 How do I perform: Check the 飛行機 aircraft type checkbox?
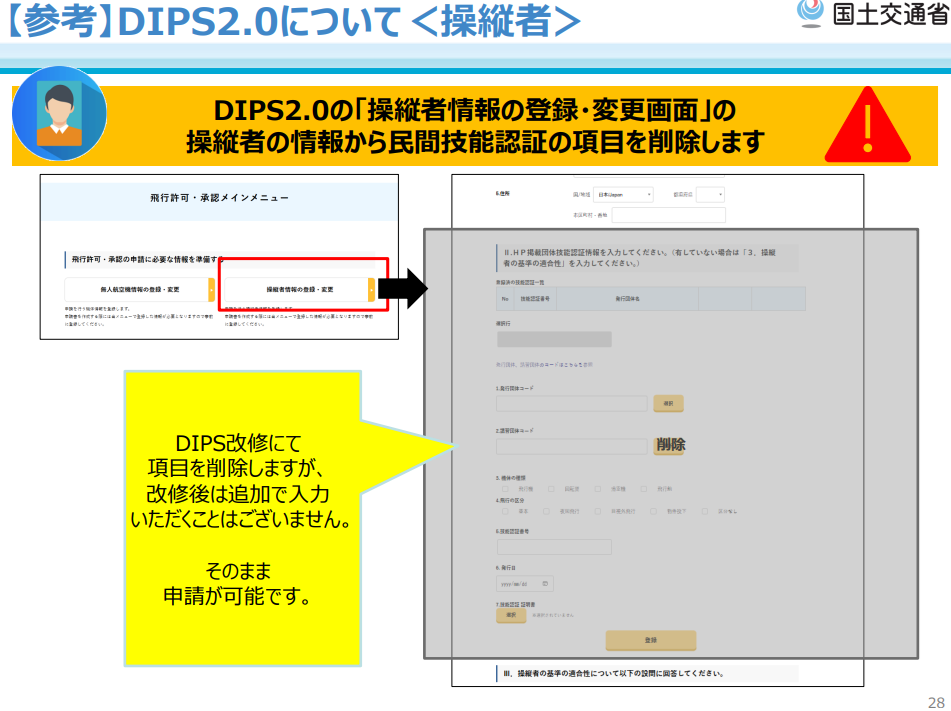tap(505, 489)
